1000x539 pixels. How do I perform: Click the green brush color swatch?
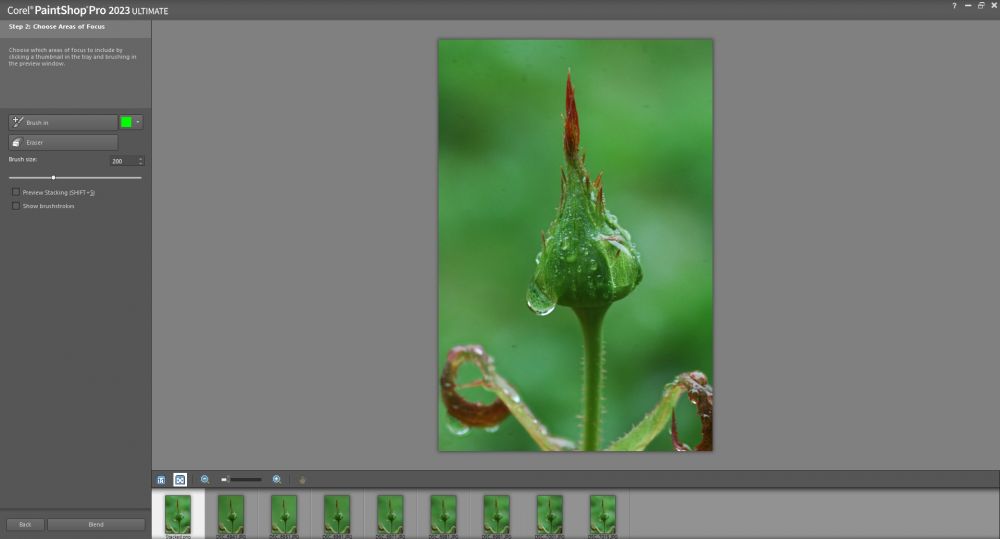(x=126, y=122)
